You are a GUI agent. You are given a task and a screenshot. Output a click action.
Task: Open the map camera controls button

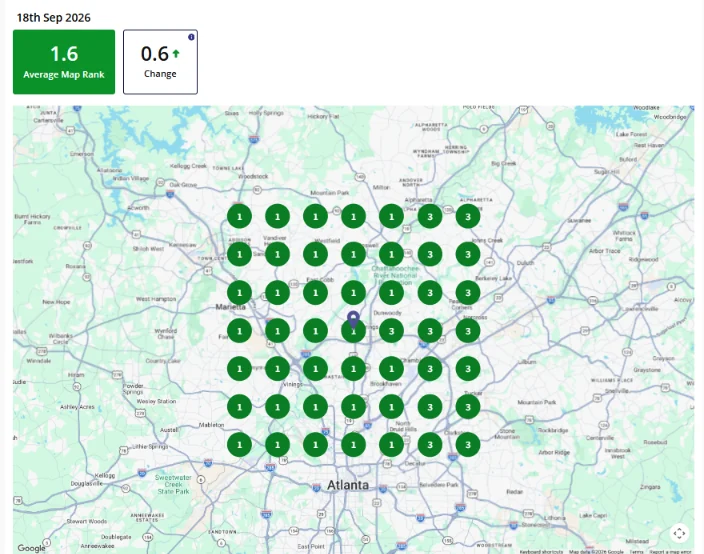point(679,533)
